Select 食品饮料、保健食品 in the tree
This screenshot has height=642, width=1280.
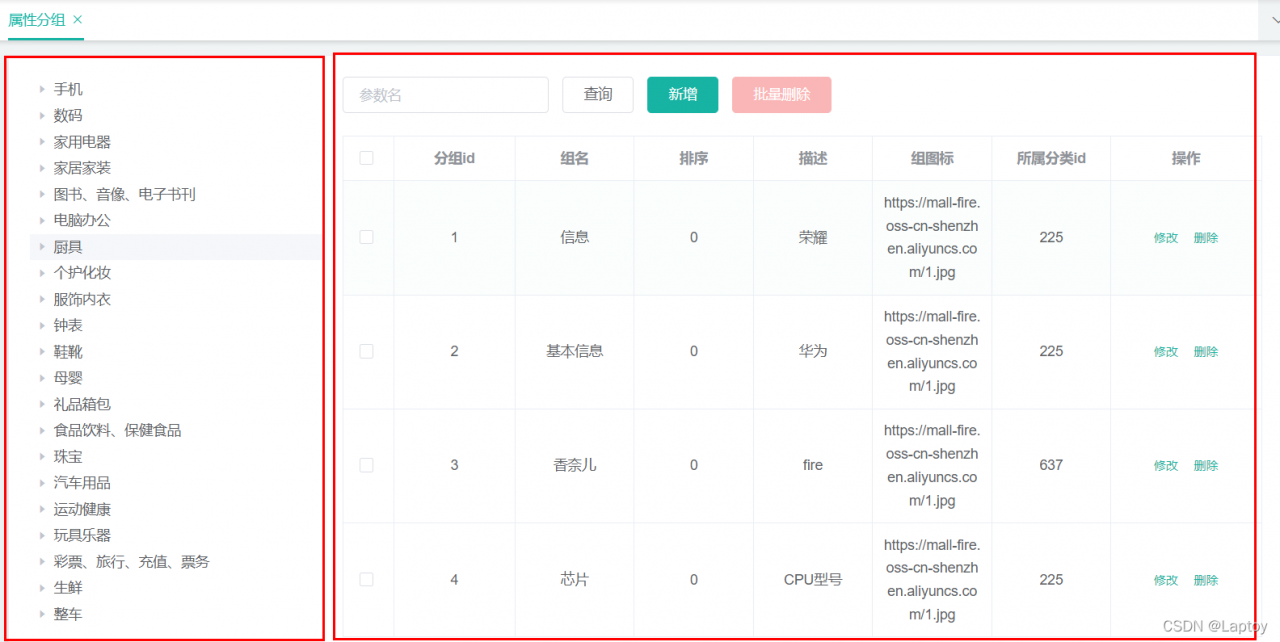click(x=117, y=430)
